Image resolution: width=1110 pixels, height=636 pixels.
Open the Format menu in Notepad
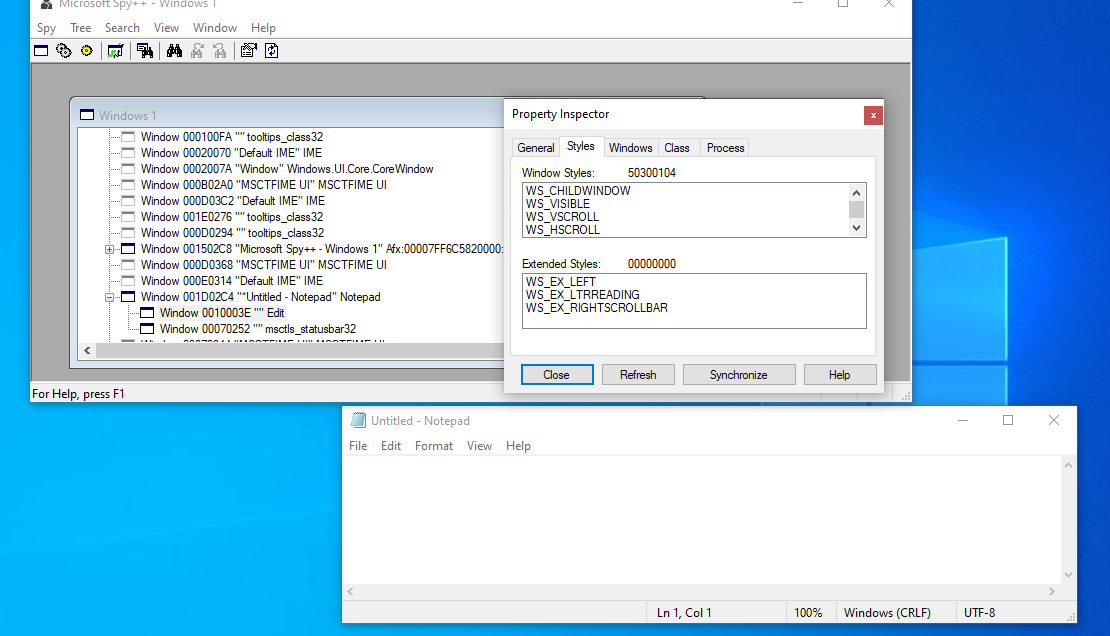point(434,445)
